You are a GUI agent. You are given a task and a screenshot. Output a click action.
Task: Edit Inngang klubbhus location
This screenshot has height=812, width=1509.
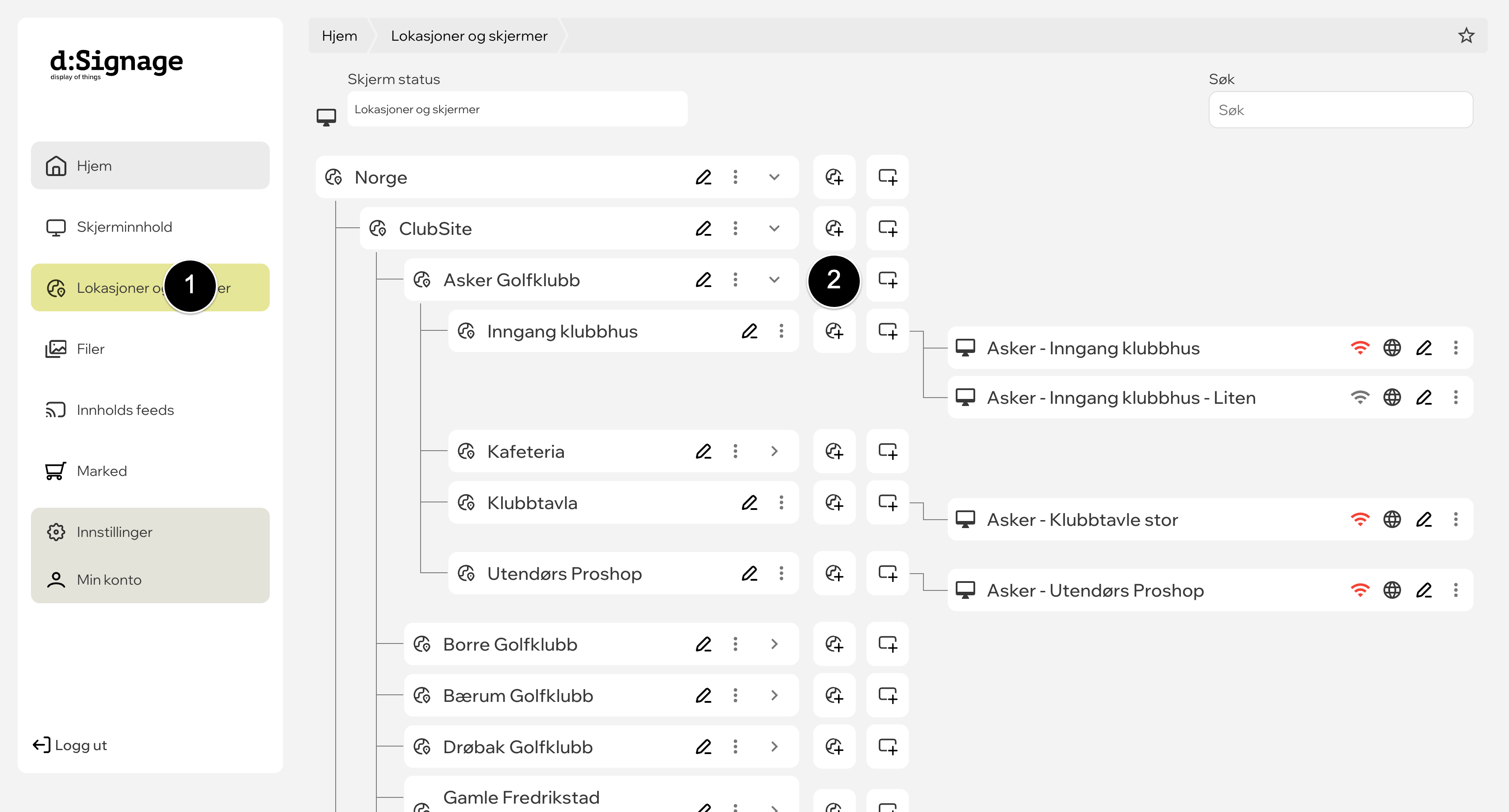coord(749,331)
